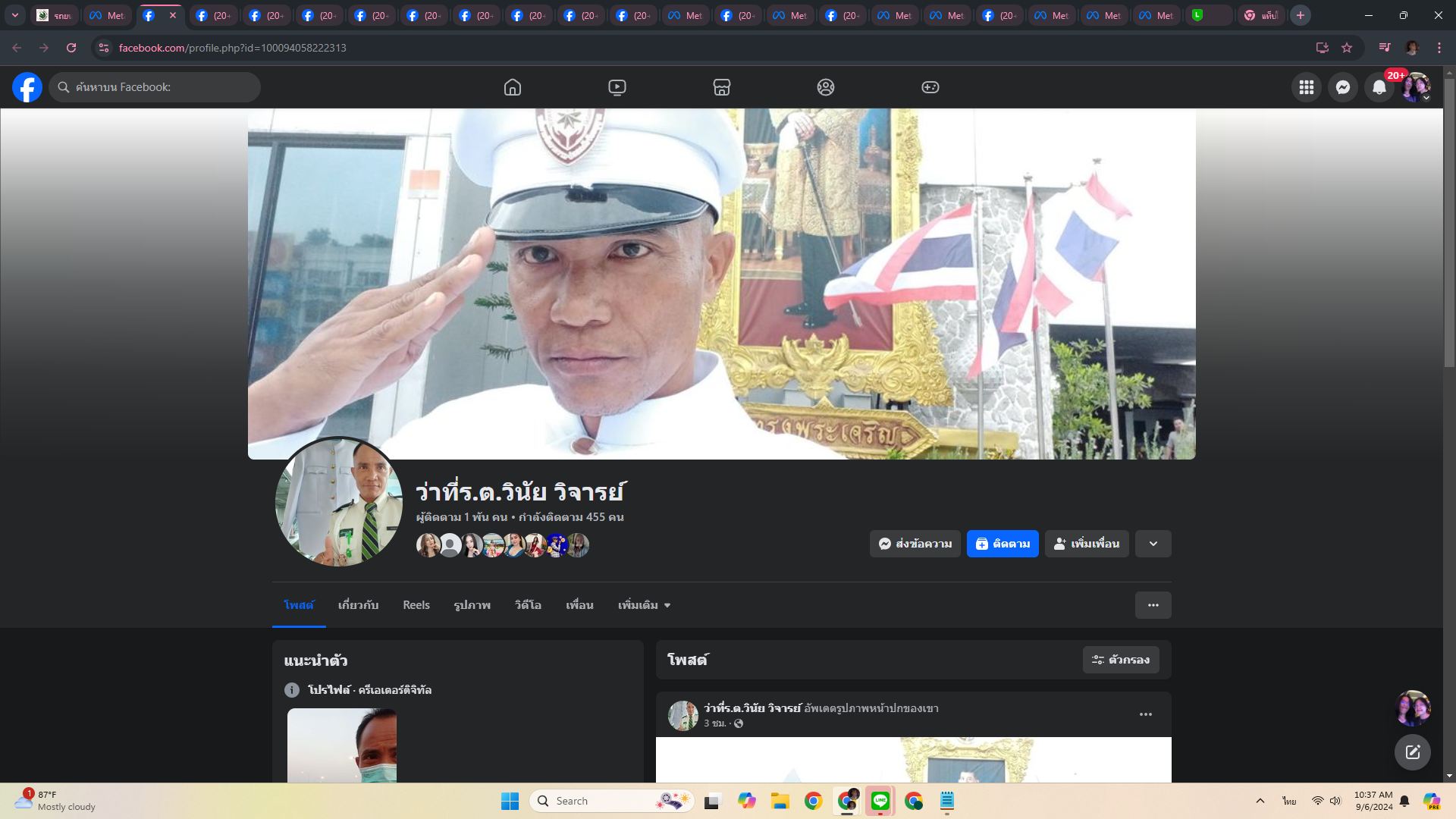This screenshot has width=1456, height=819.
Task: Switch to the เกี่ยวกับ tab
Action: pyautogui.click(x=358, y=605)
